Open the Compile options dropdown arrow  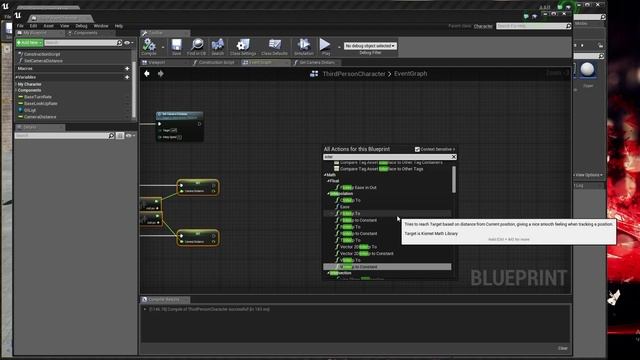[x=162, y=47]
